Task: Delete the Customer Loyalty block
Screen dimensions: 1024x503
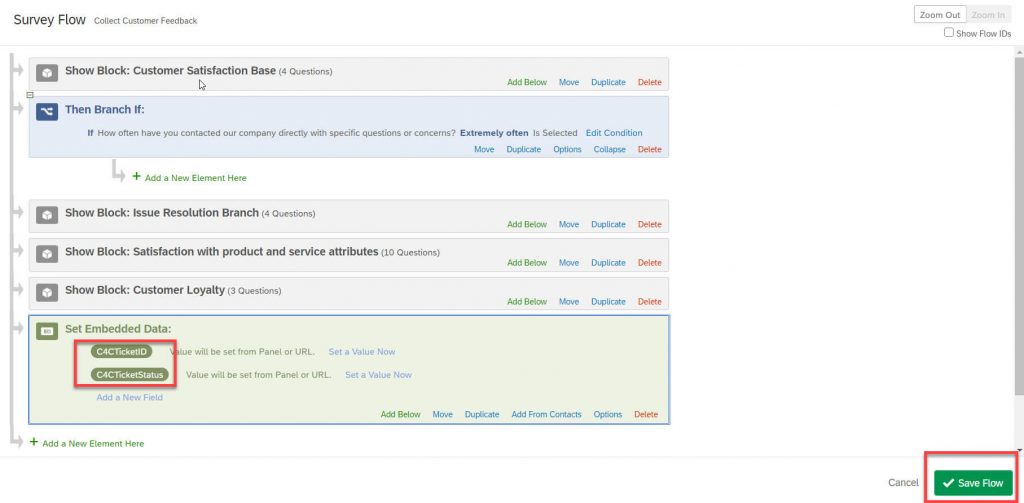Action: point(649,302)
